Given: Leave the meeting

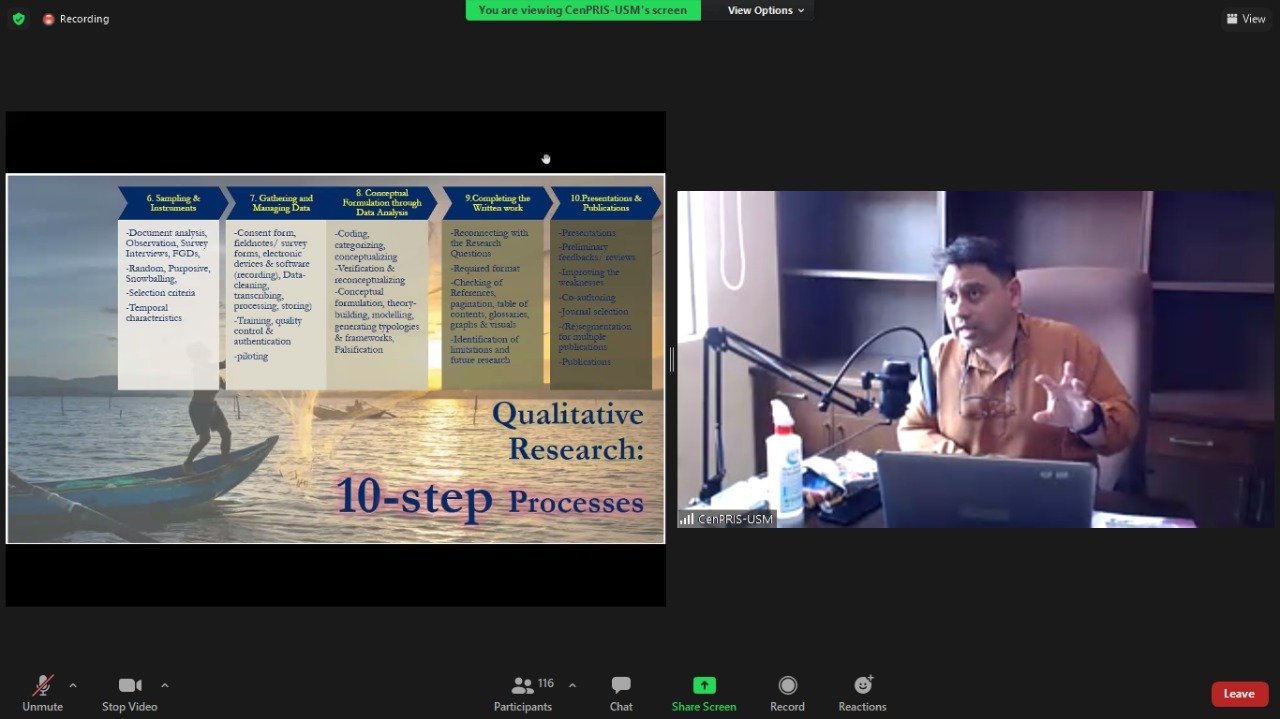Looking at the screenshot, I should 1239,694.
